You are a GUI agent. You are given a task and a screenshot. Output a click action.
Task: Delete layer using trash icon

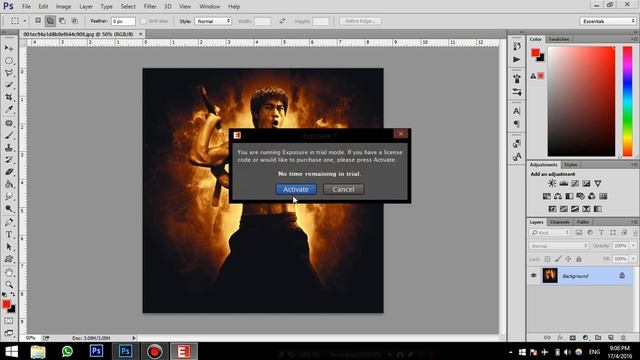pos(623,338)
